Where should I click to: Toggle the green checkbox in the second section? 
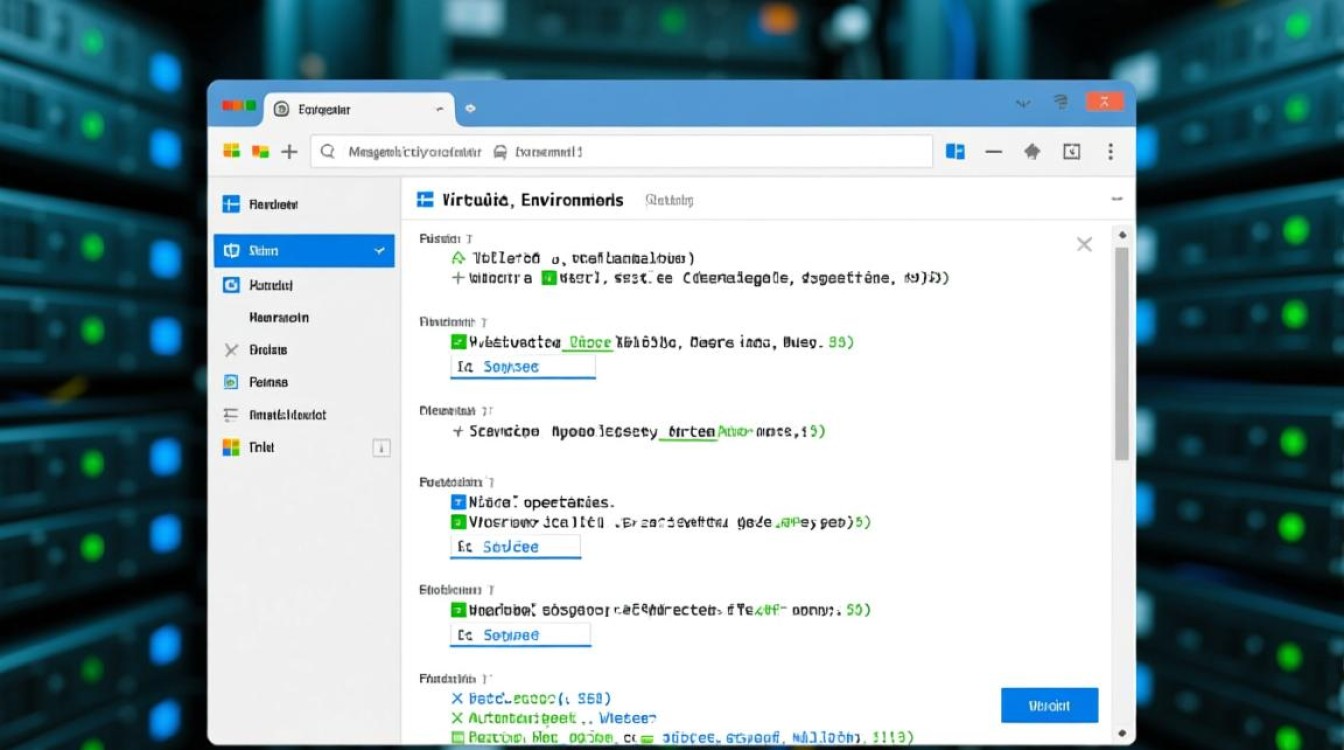459,342
